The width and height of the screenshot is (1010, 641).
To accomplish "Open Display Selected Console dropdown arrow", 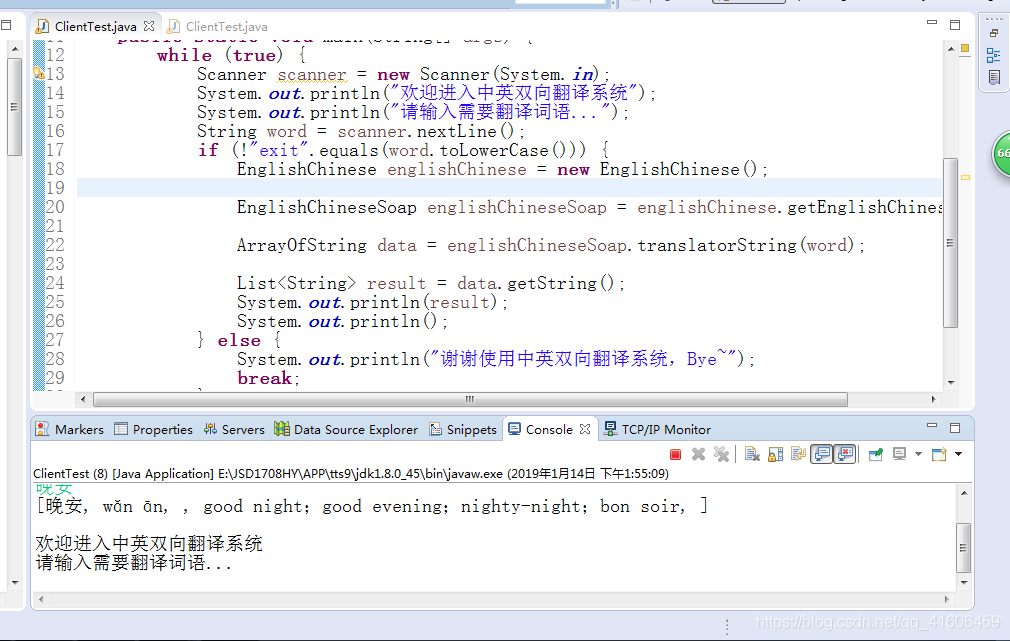I will (918, 454).
